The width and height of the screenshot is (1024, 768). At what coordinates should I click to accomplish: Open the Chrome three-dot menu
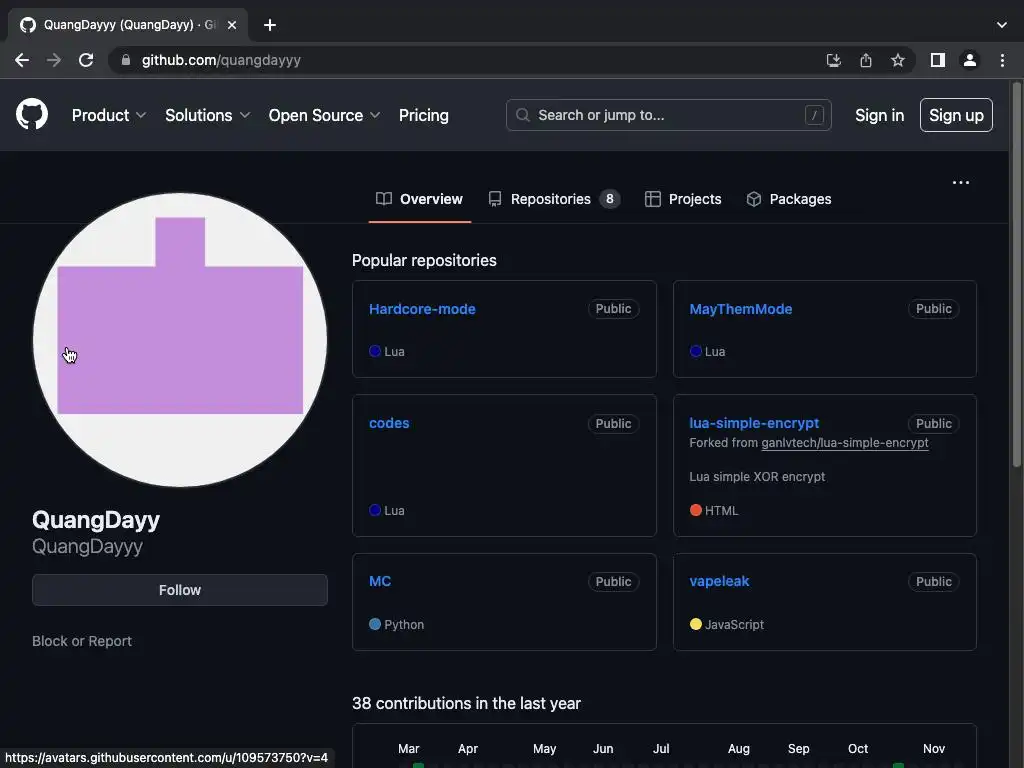[x=1002, y=60]
